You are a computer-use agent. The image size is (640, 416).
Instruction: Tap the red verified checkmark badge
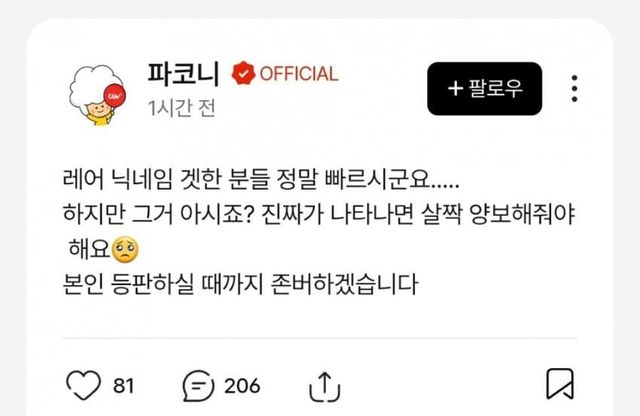point(243,73)
